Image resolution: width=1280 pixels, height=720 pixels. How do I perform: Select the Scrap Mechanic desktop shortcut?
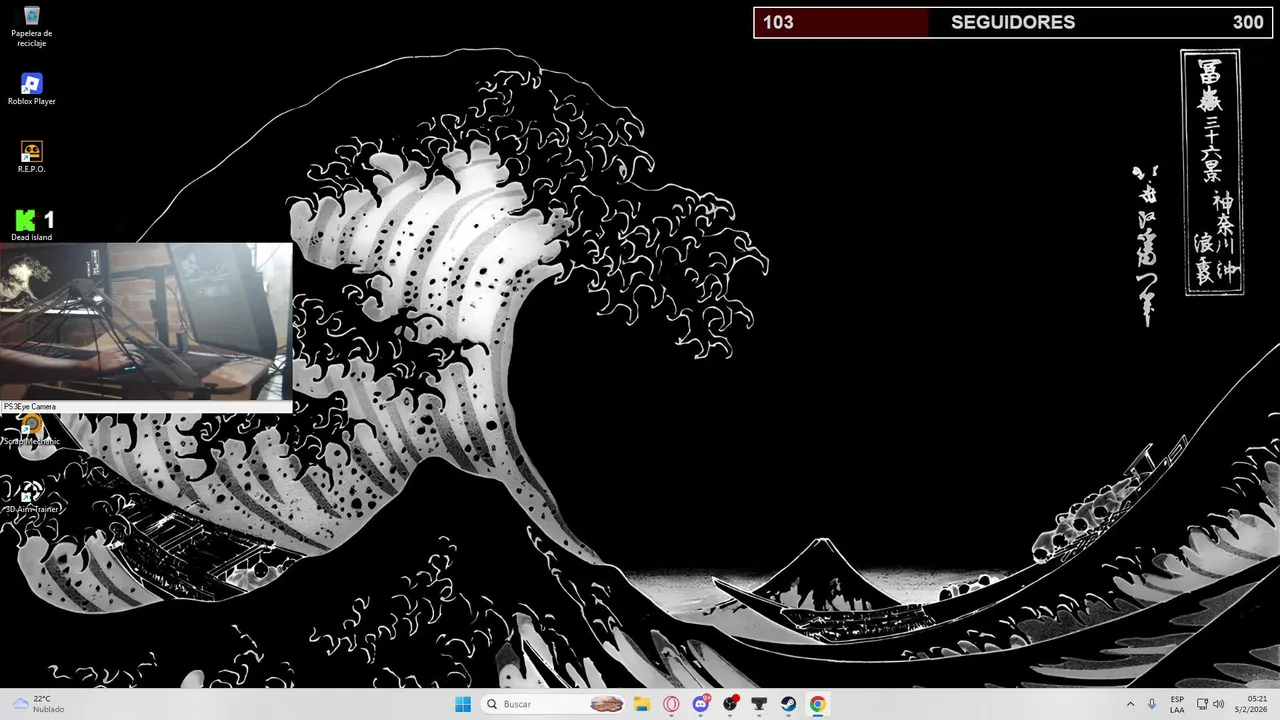pos(31,429)
